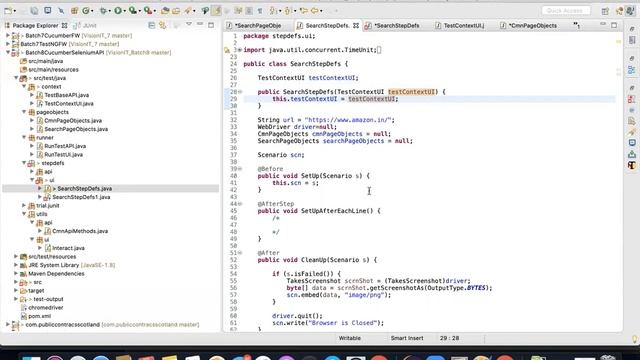
Task: Toggle Show Whitespace Characters pilcrow button
Action: tap(260, 11)
